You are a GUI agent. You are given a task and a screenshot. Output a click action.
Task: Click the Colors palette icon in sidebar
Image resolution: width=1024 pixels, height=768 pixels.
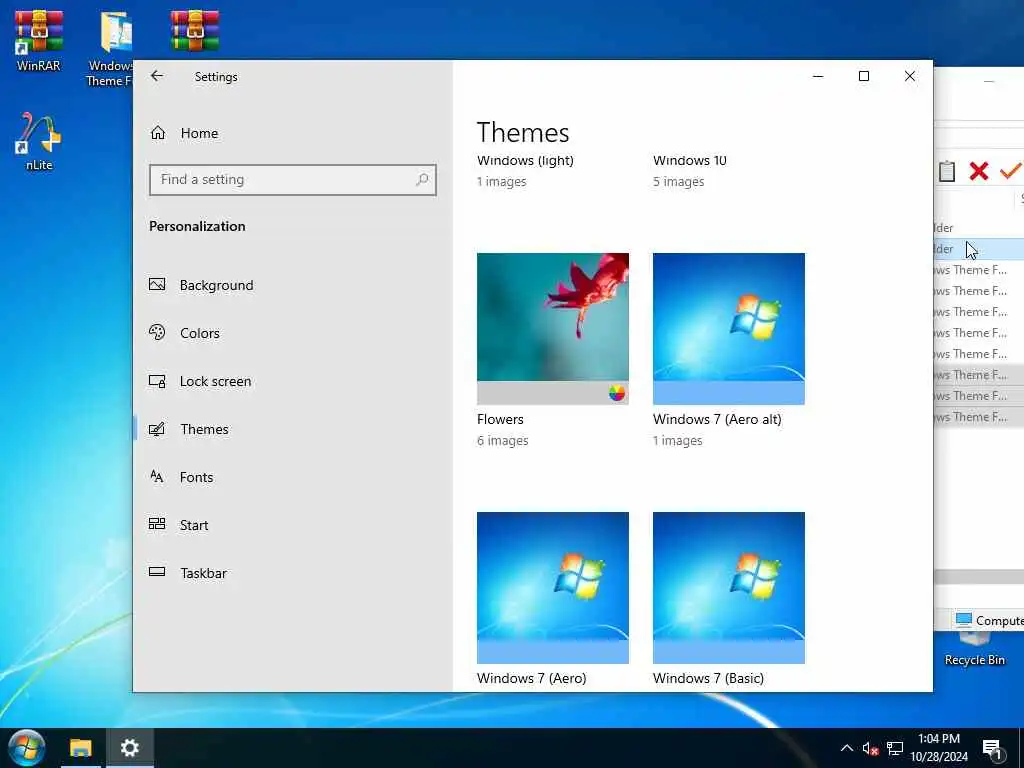pyautogui.click(x=157, y=332)
